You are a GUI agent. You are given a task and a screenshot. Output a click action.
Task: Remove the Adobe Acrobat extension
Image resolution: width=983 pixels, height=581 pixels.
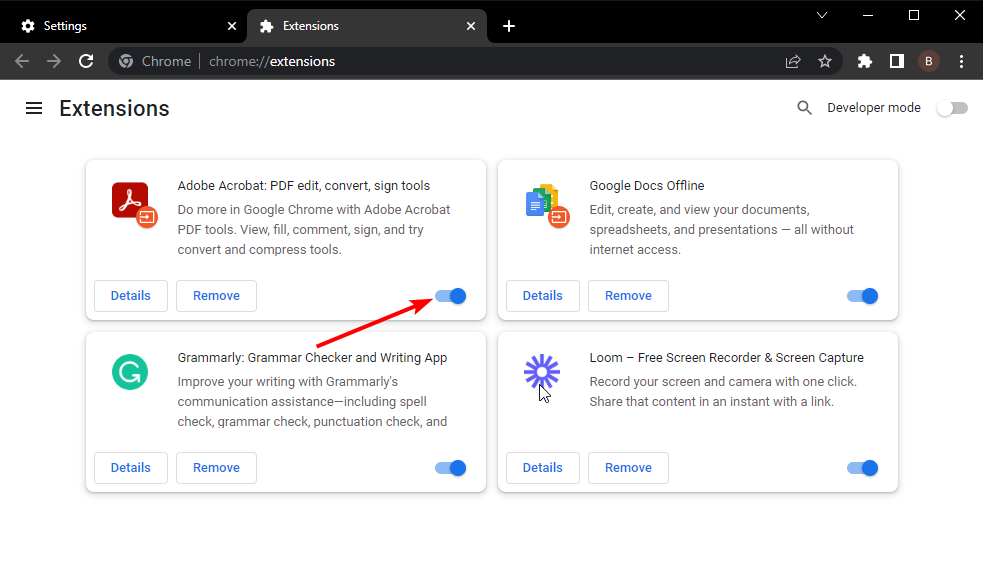tap(216, 296)
